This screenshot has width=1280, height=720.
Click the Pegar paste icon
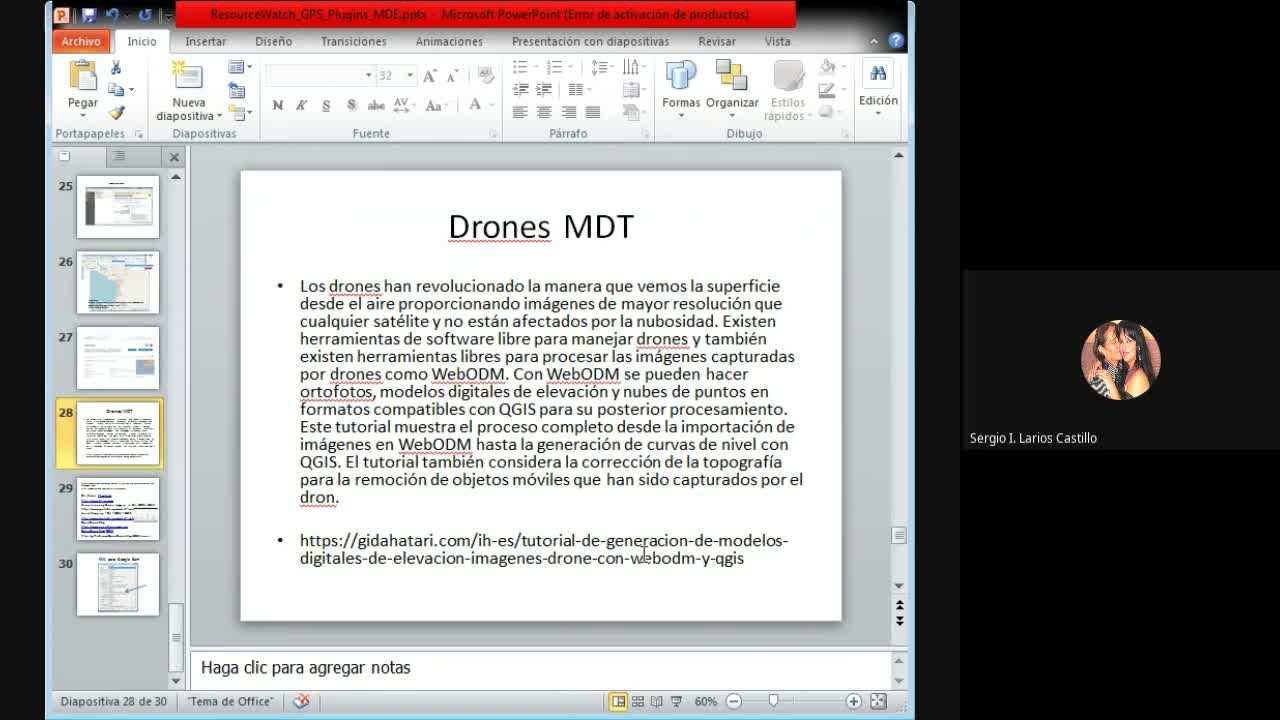pos(82,75)
